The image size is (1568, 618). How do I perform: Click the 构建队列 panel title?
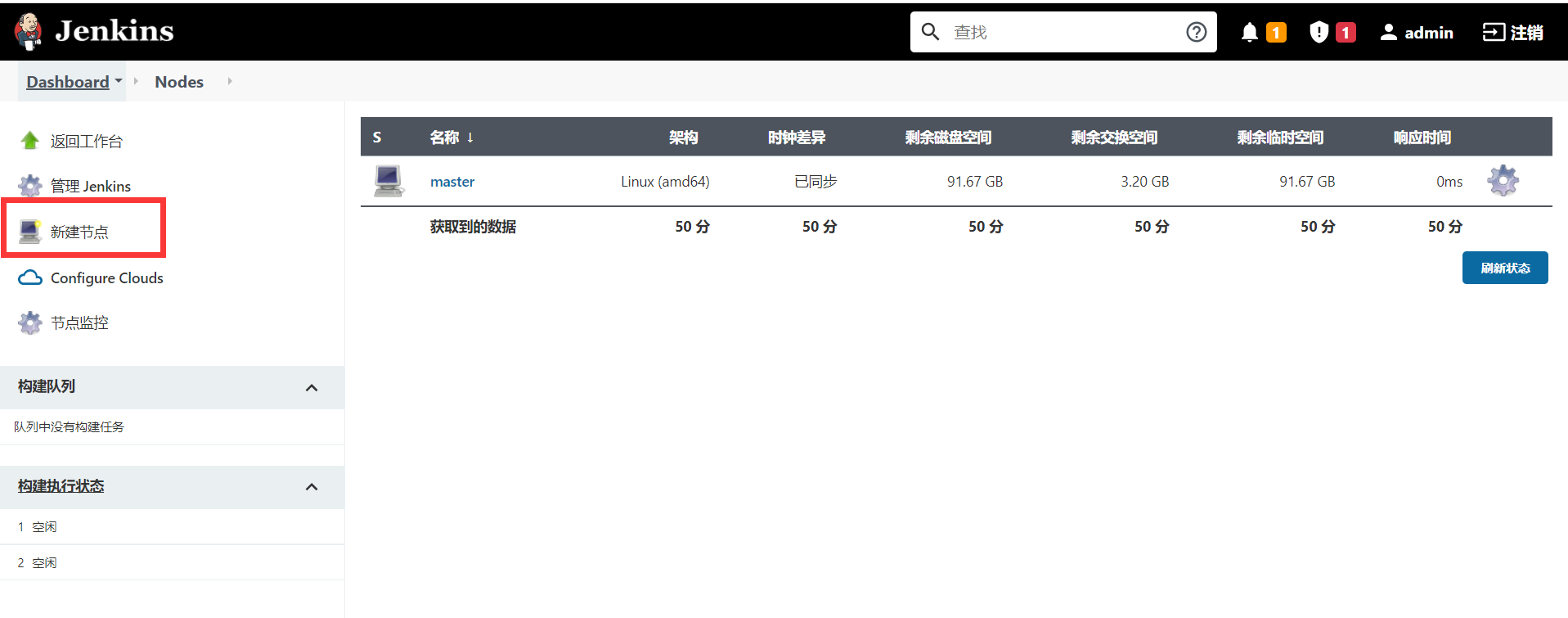[x=47, y=386]
